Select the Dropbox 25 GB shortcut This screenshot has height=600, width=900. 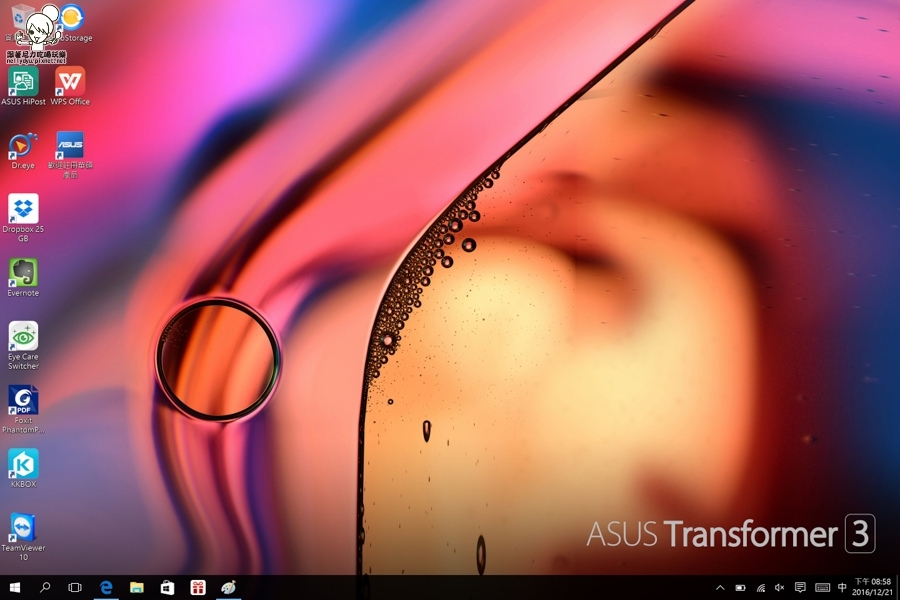coord(23,218)
